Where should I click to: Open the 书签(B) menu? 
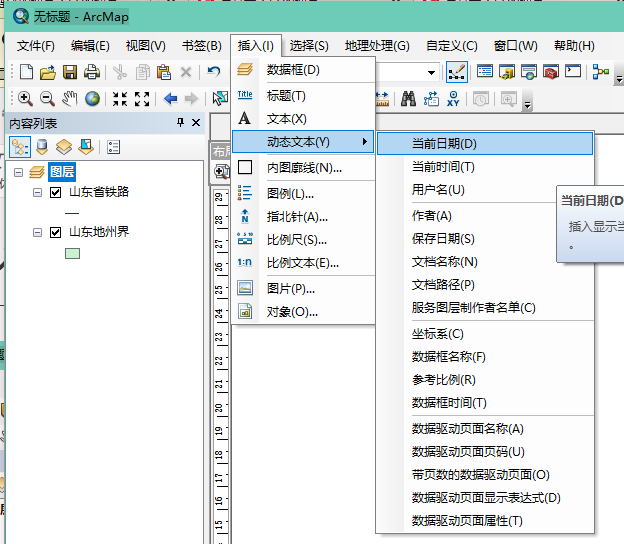[201, 46]
